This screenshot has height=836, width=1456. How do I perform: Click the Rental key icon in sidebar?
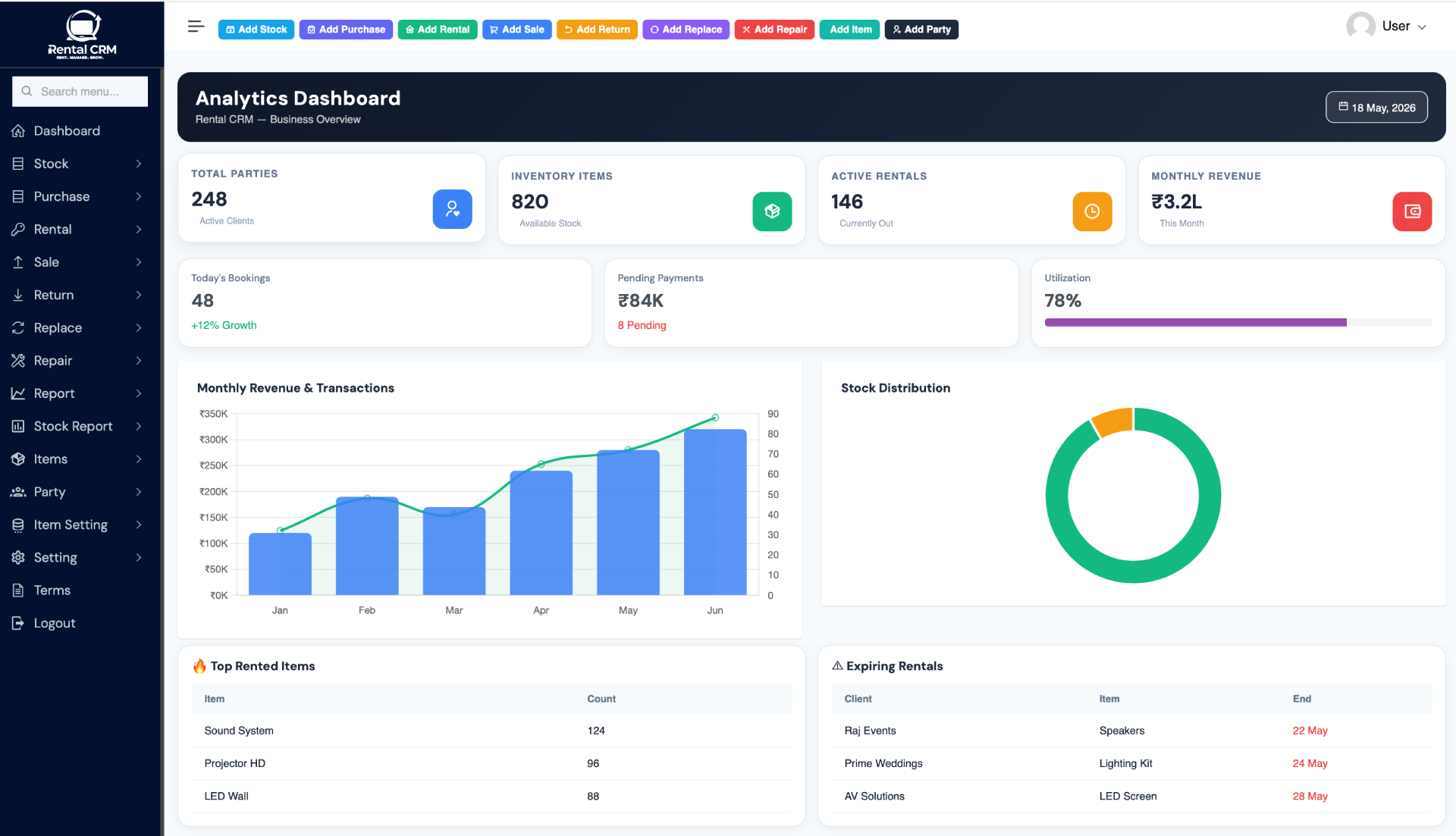click(x=18, y=230)
